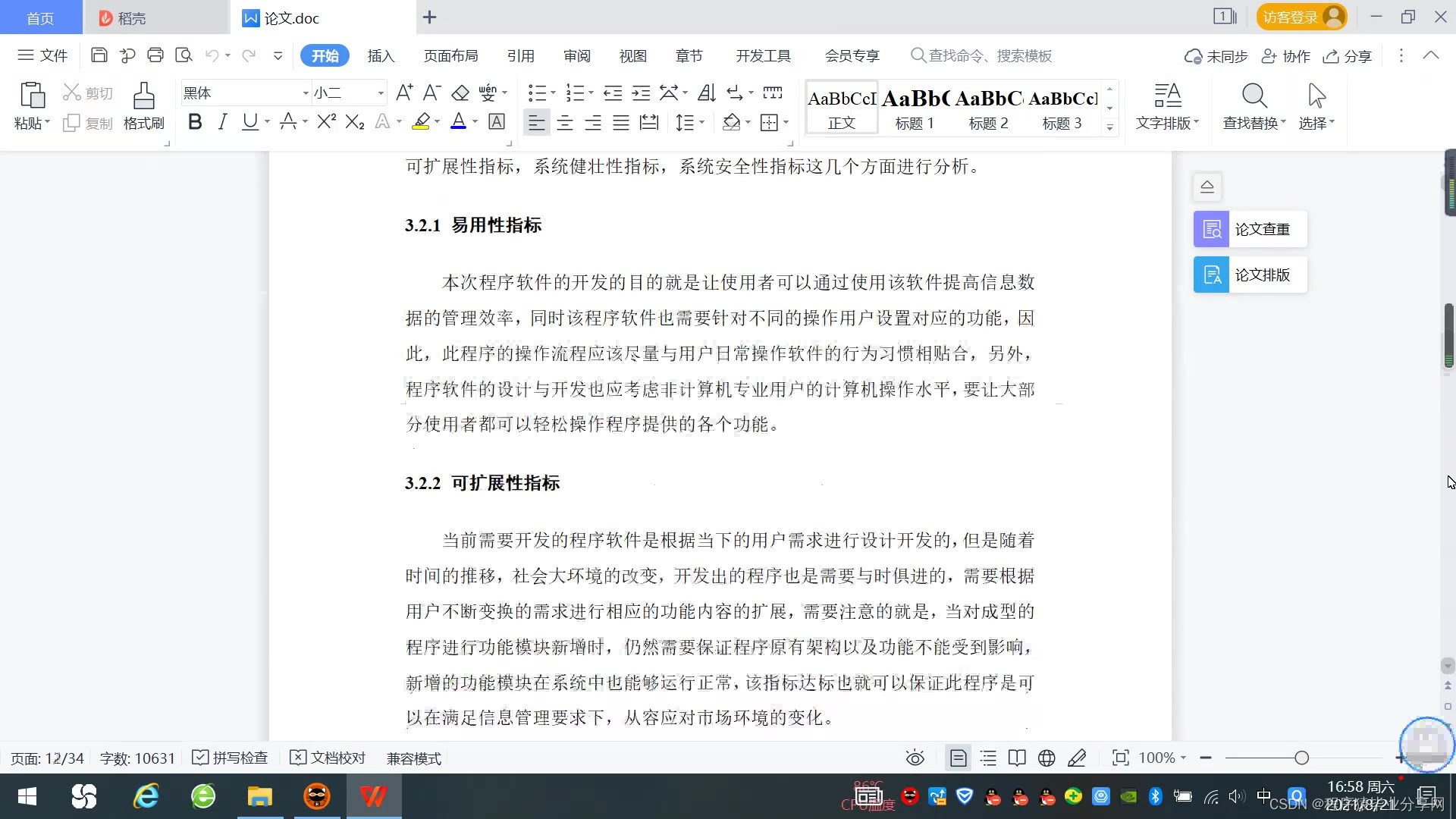Click the Format Painter brush icon
The image size is (1456, 819).
point(143,97)
